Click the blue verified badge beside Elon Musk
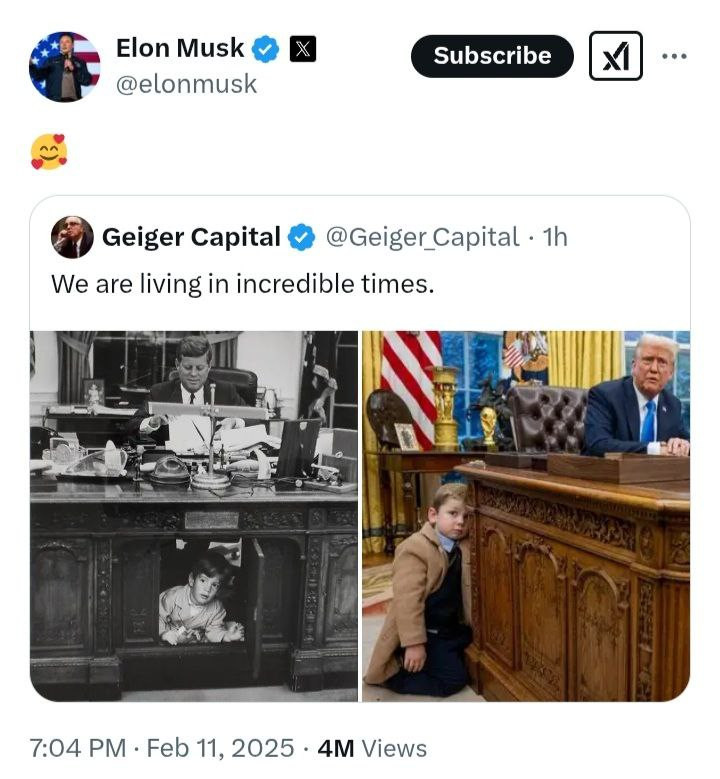Viewport: 720px width, 779px height. coord(264,48)
